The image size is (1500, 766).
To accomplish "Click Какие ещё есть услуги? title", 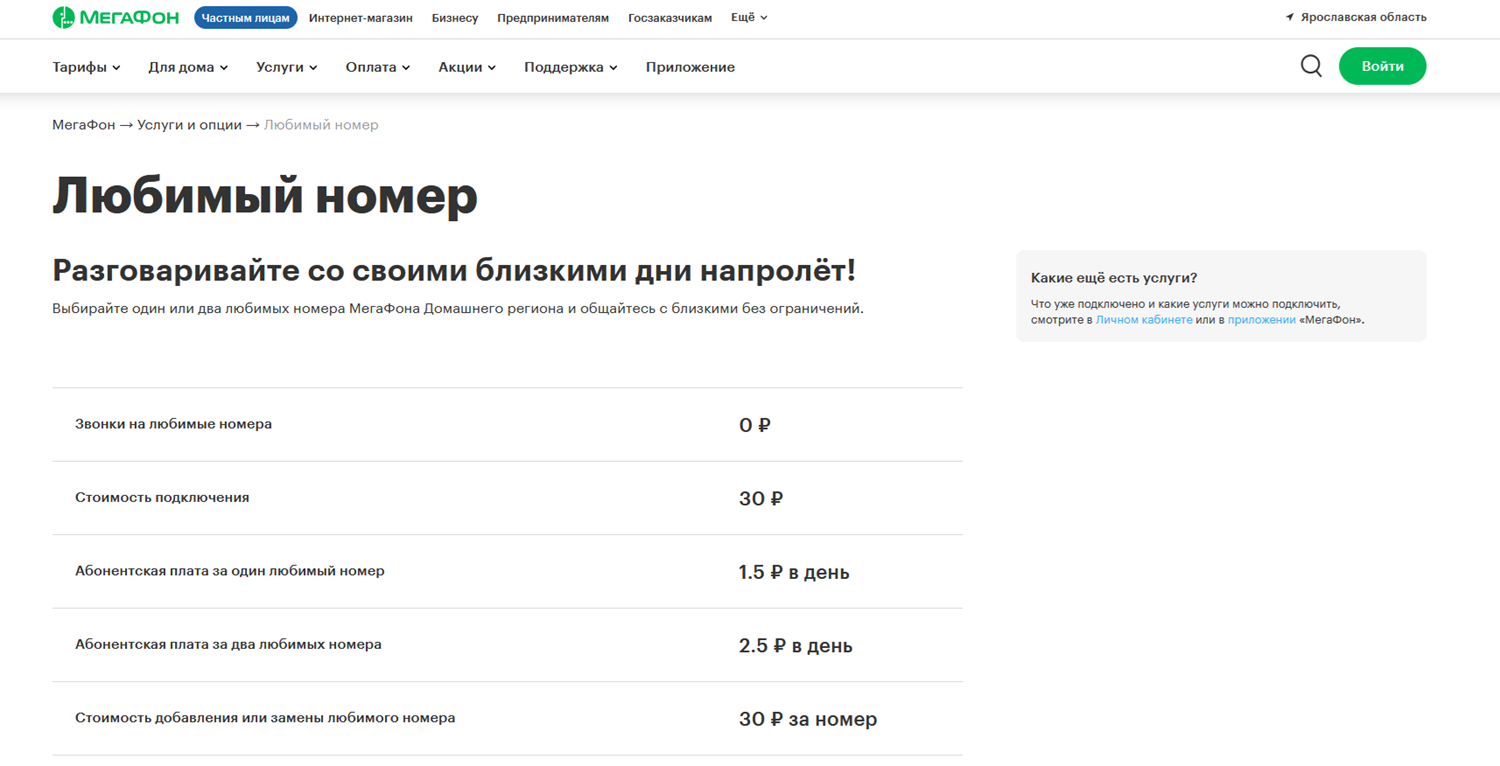I will click(1114, 278).
